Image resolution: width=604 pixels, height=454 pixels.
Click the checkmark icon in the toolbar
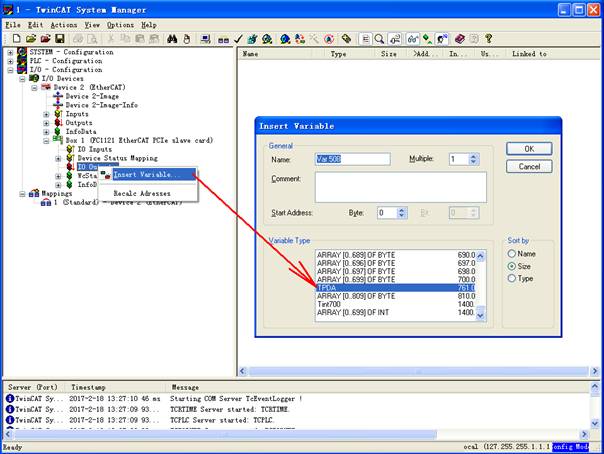(238, 39)
